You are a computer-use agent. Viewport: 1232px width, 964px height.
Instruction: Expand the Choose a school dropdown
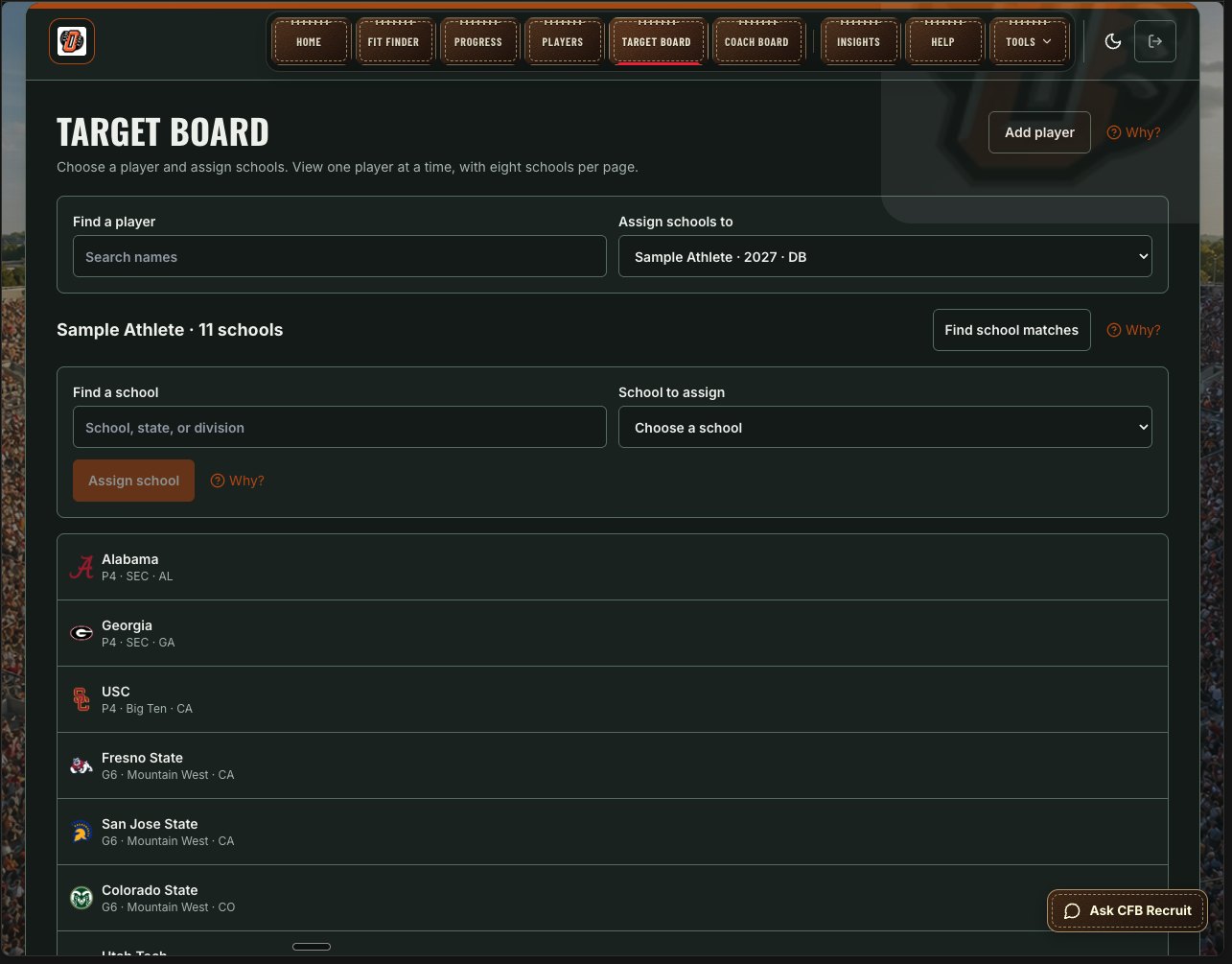885,428
